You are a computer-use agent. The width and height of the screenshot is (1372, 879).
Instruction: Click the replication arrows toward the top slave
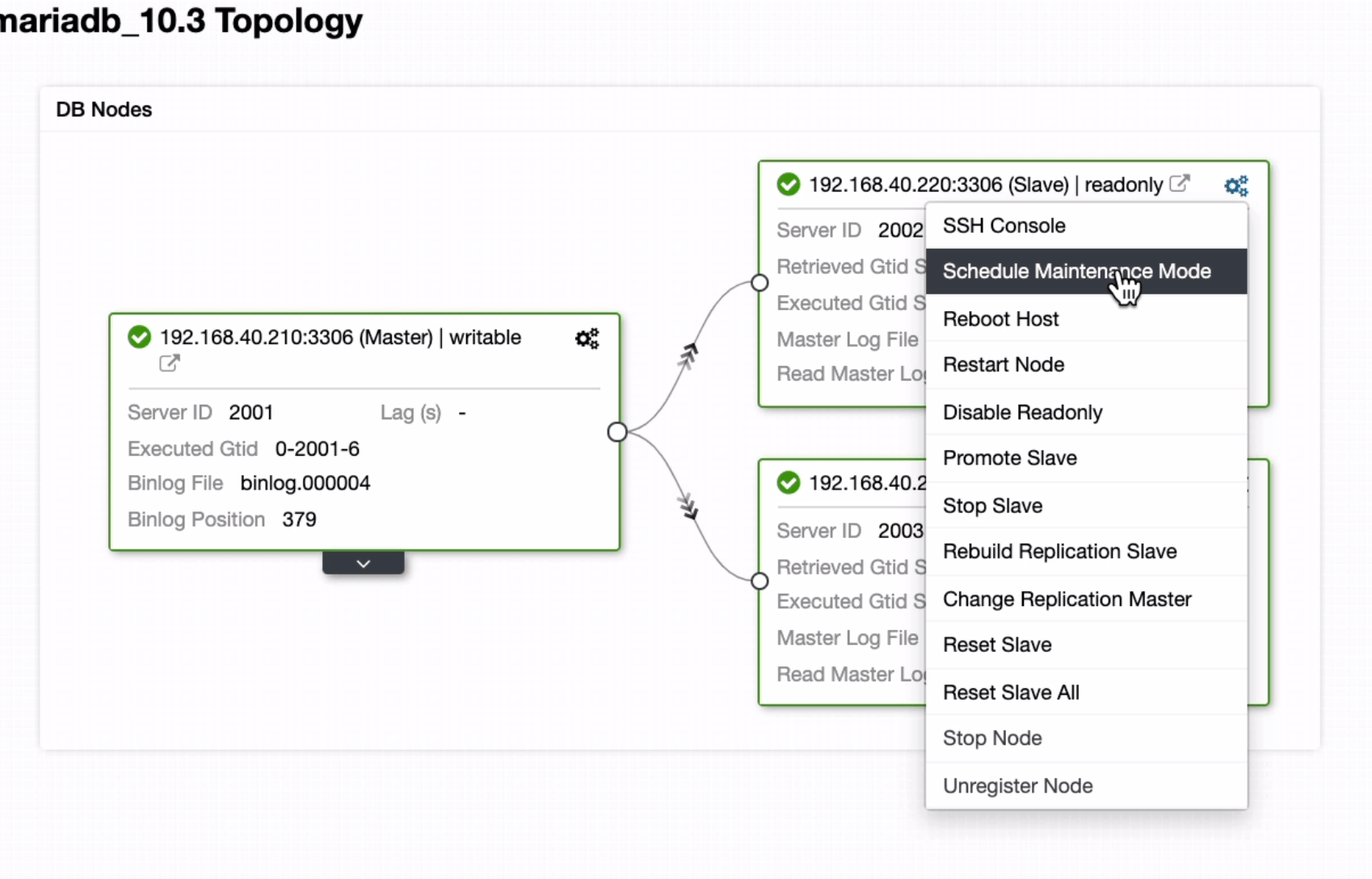pyautogui.click(x=688, y=353)
